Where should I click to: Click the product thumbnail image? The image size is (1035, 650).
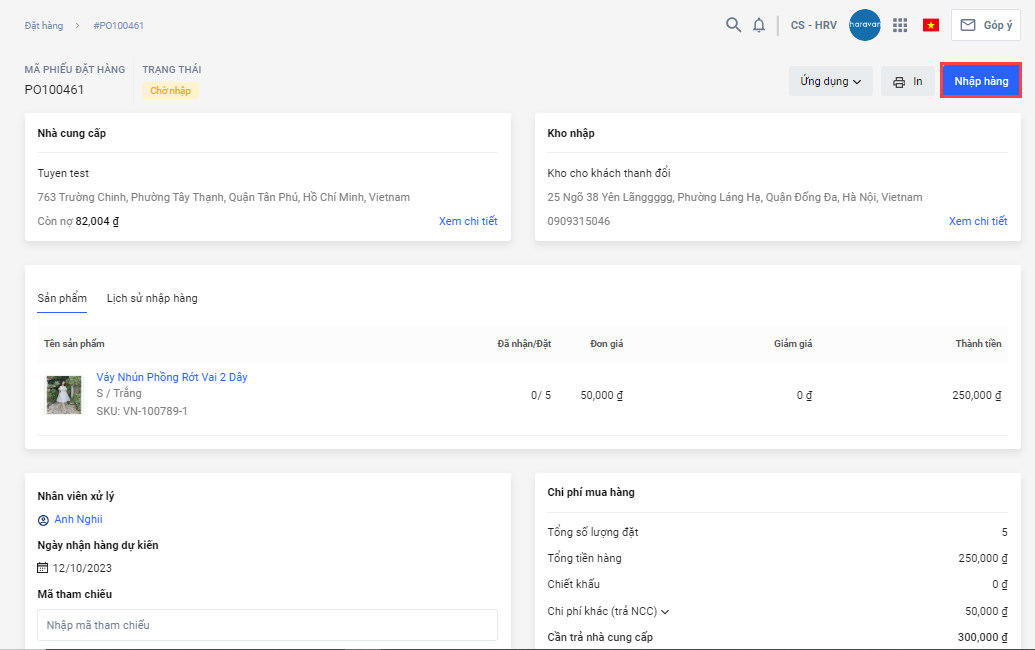tap(64, 395)
